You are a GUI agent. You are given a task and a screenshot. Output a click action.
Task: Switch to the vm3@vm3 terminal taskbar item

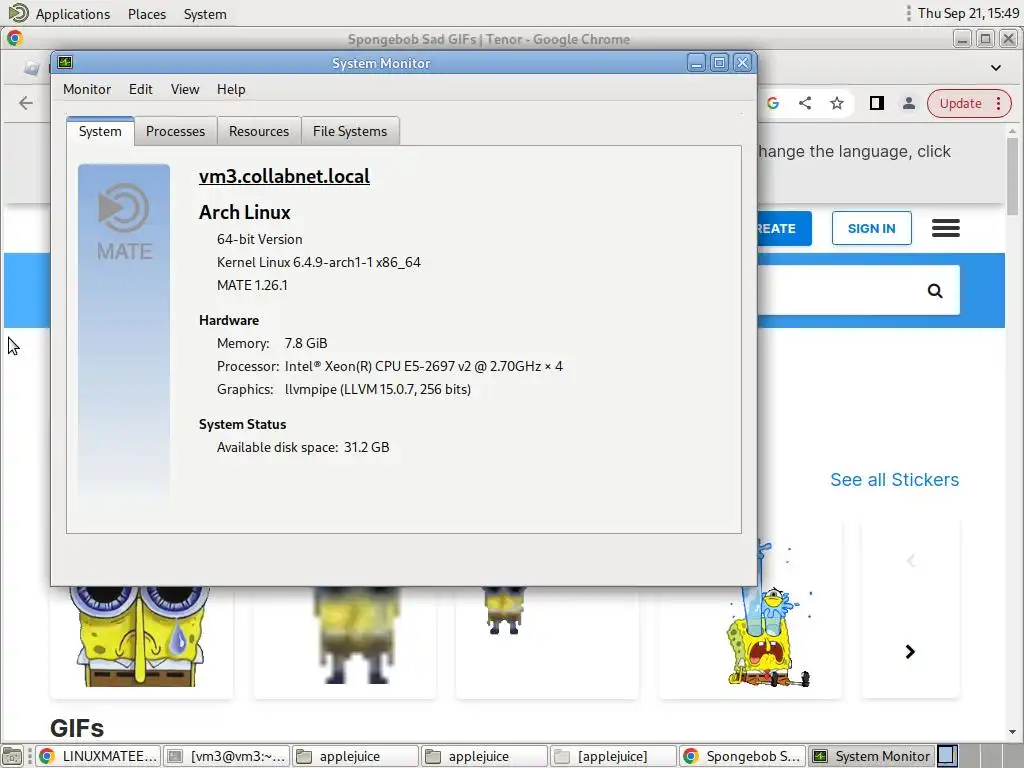pos(227,756)
